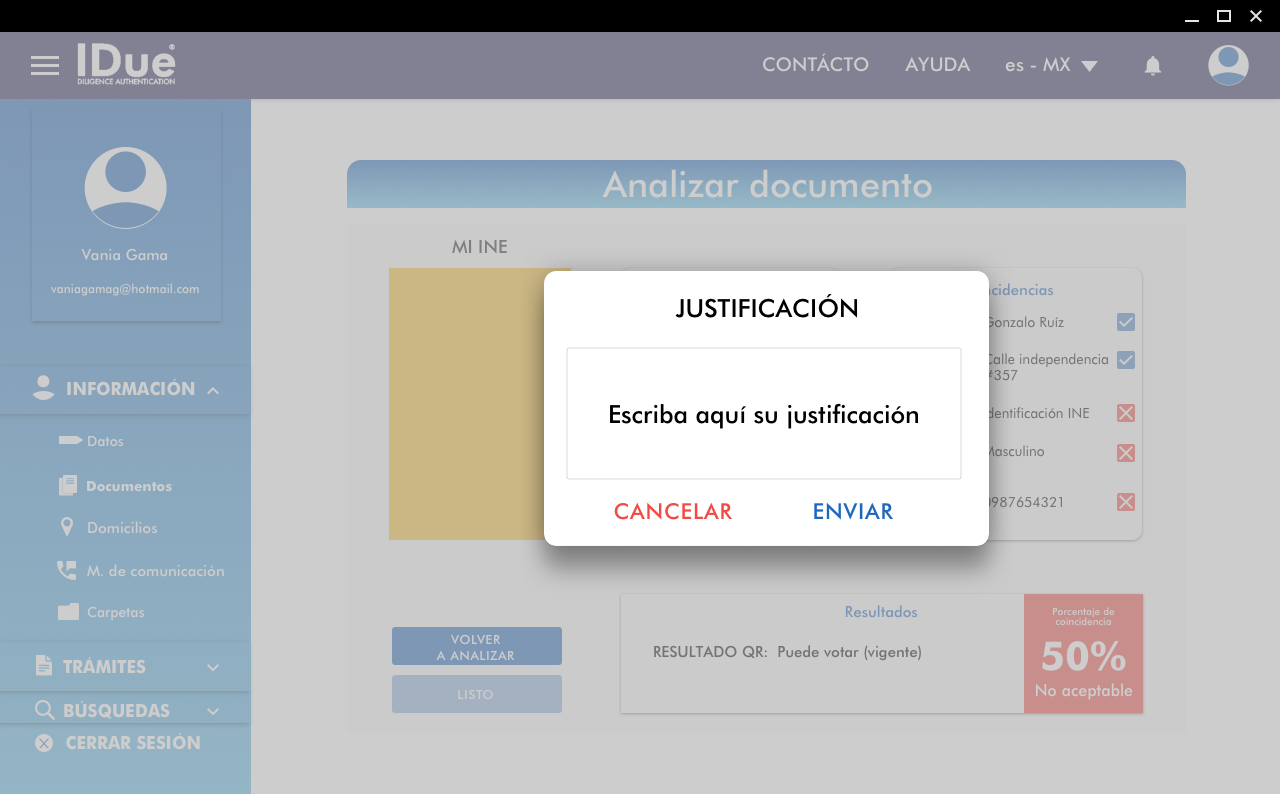Open the es - MX language dropdown
The image size is (1280, 794).
1051,66
